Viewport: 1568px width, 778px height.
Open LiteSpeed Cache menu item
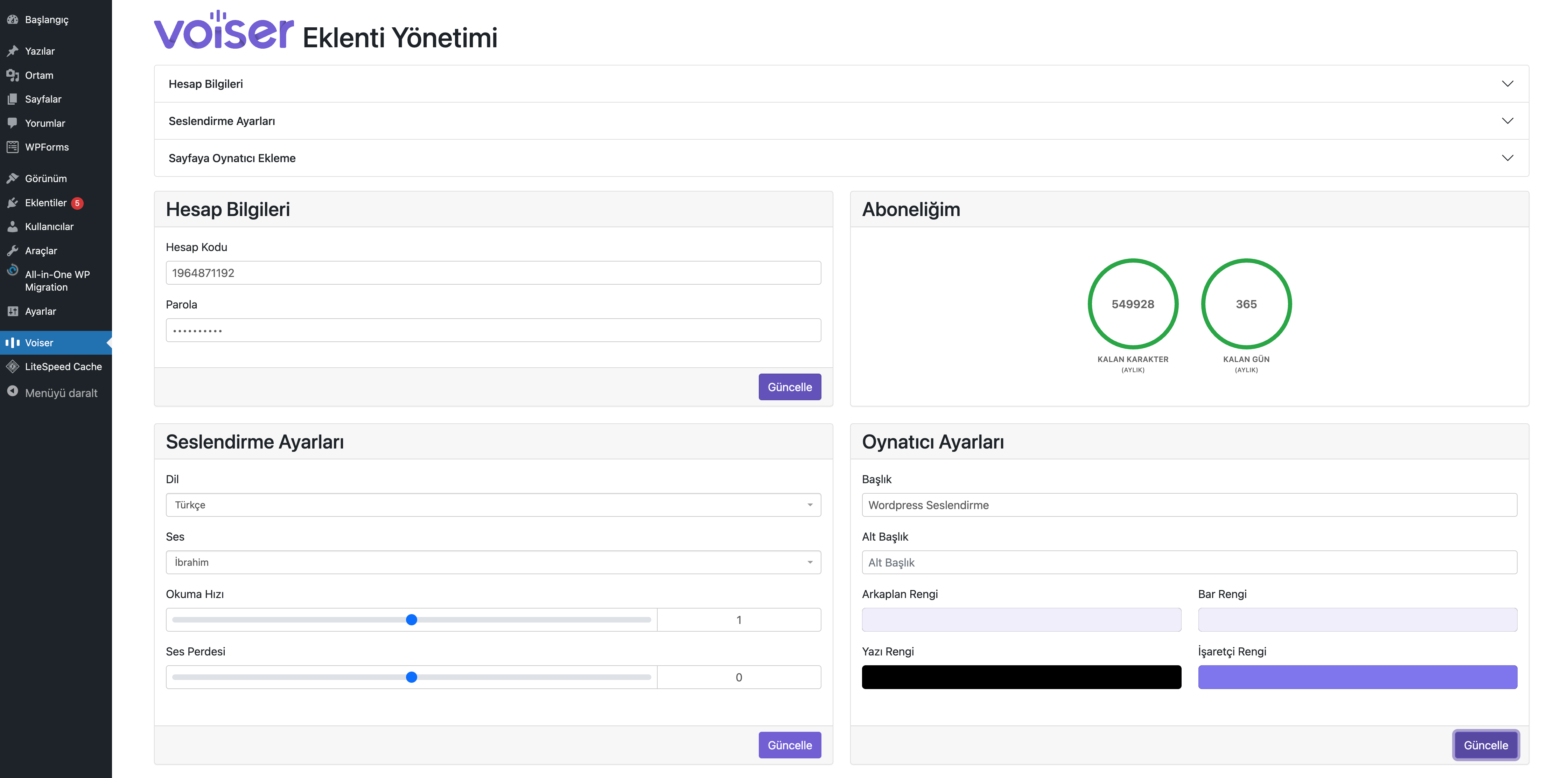[x=63, y=367]
